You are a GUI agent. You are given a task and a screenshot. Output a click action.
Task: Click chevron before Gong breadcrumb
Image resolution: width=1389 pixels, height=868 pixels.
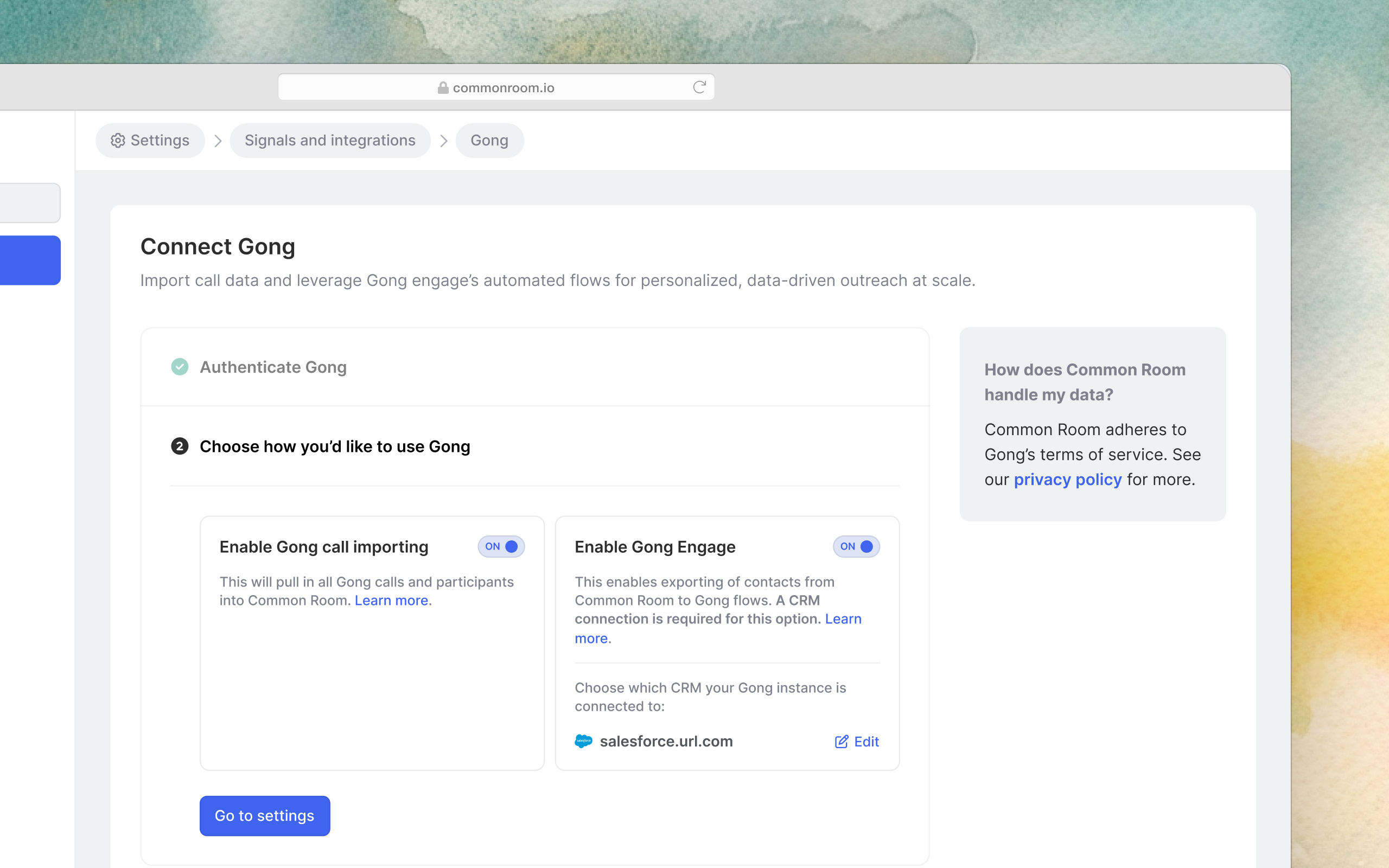(x=444, y=141)
